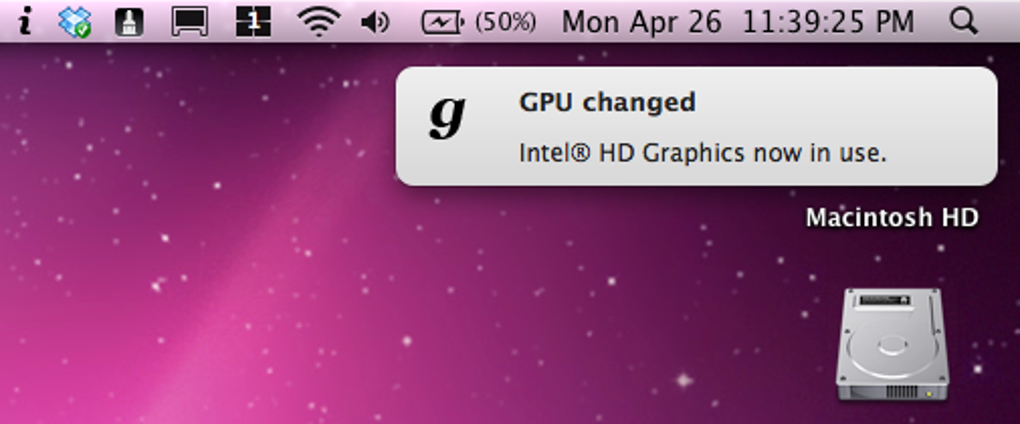
Task: Open the Dropbox menu bar icon
Action: tap(74, 21)
